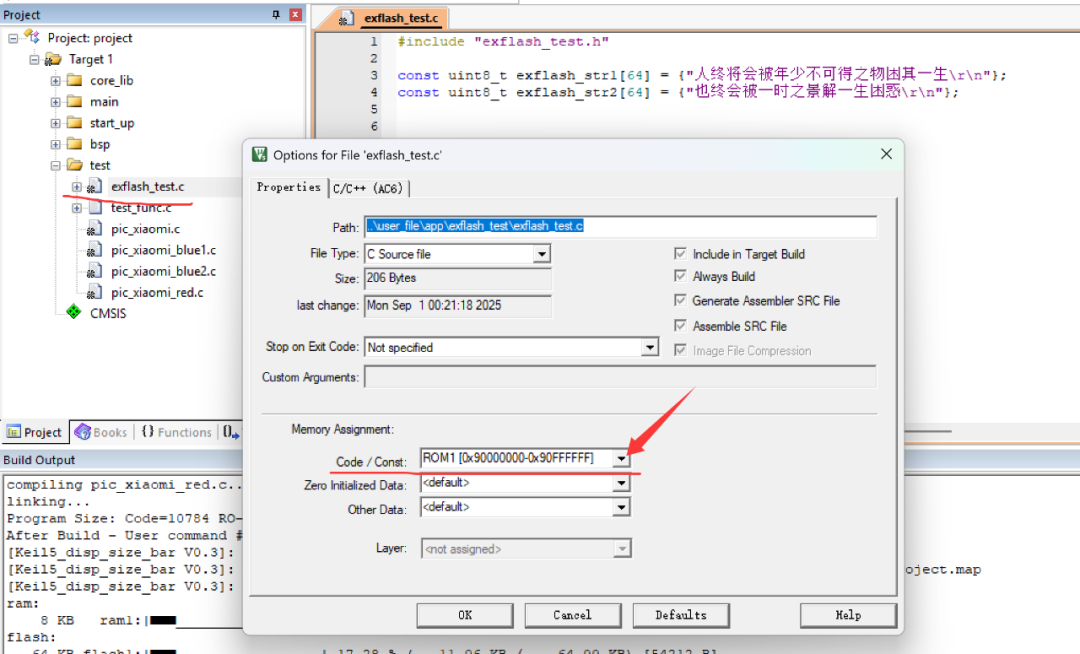Click the core_lib folder icon
This screenshot has width=1080, height=654.
tap(74, 81)
